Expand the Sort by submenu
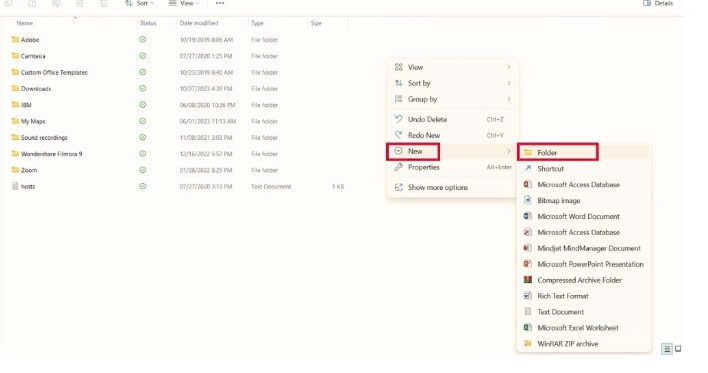708x373 pixels. pyautogui.click(x=509, y=83)
